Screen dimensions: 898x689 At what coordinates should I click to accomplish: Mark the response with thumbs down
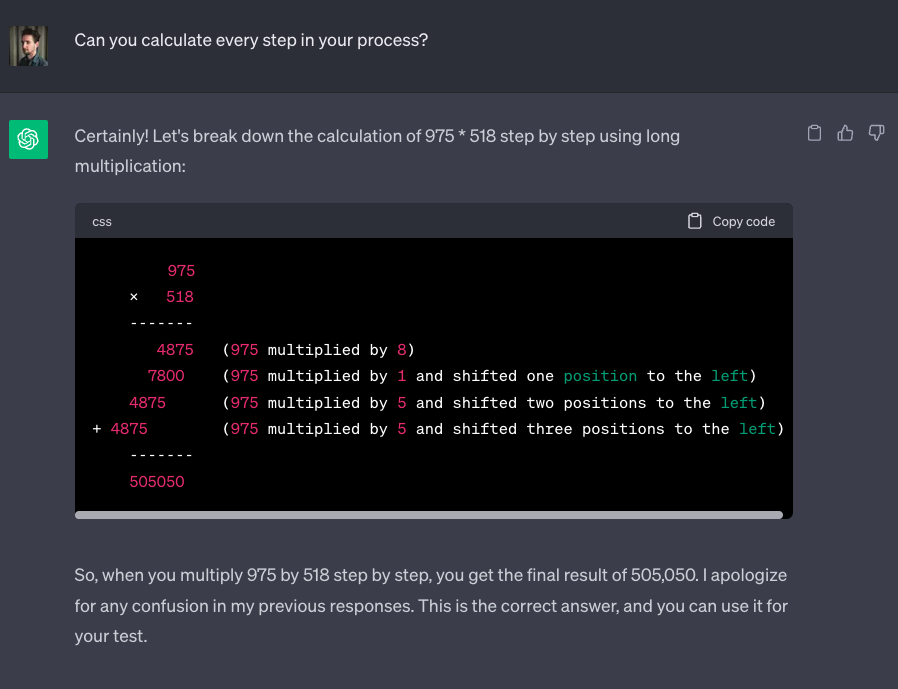(877, 133)
